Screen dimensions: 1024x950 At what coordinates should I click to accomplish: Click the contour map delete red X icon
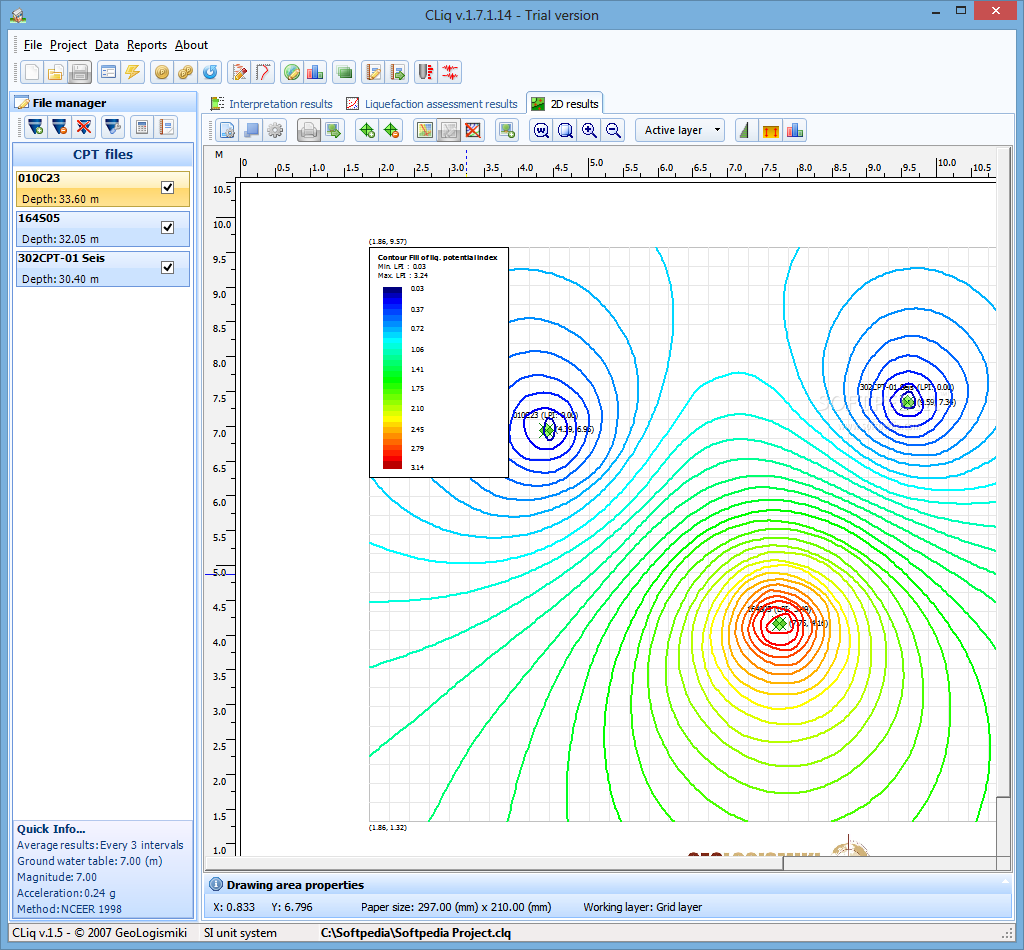(473, 131)
